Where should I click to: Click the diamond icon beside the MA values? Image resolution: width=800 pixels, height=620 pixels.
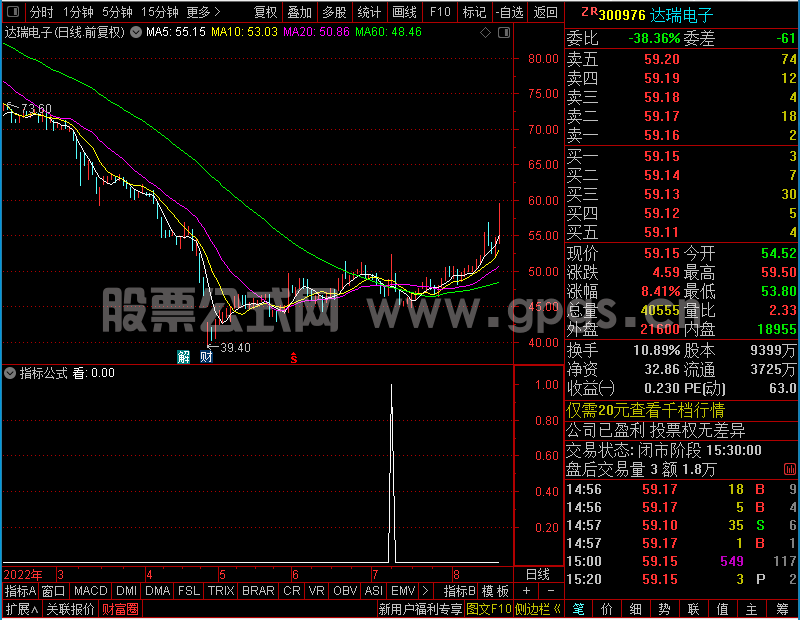click(485, 33)
